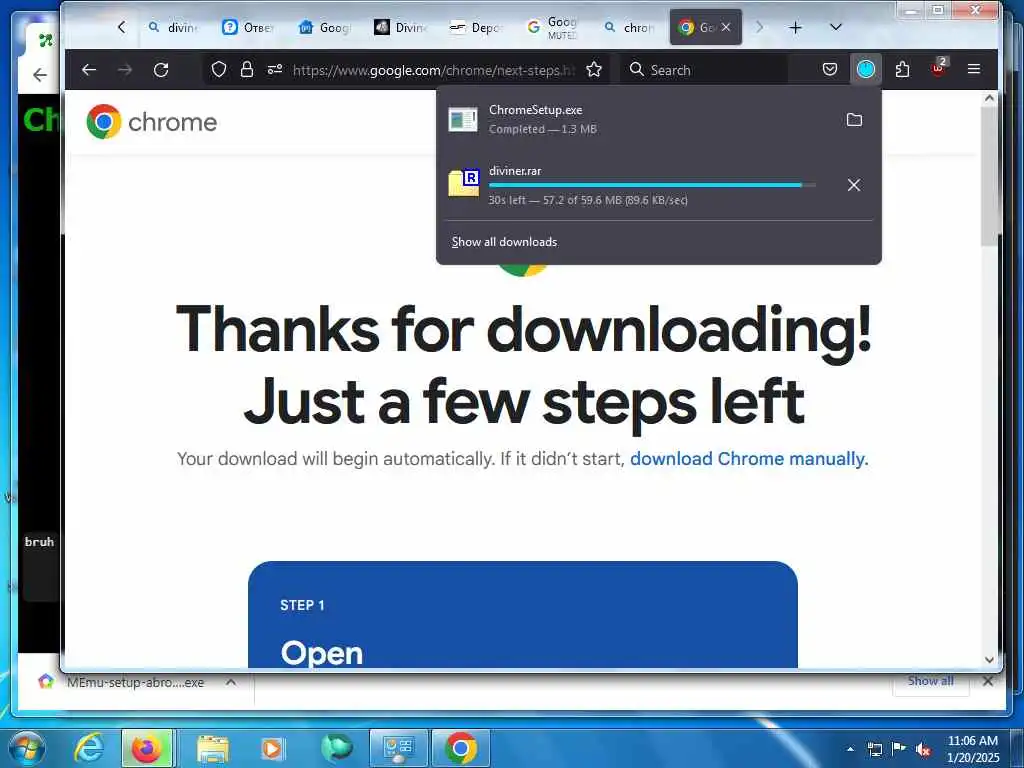Image resolution: width=1024 pixels, height=768 pixels.
Task: Toggle the downloads panel button
Action: point(865,69)
